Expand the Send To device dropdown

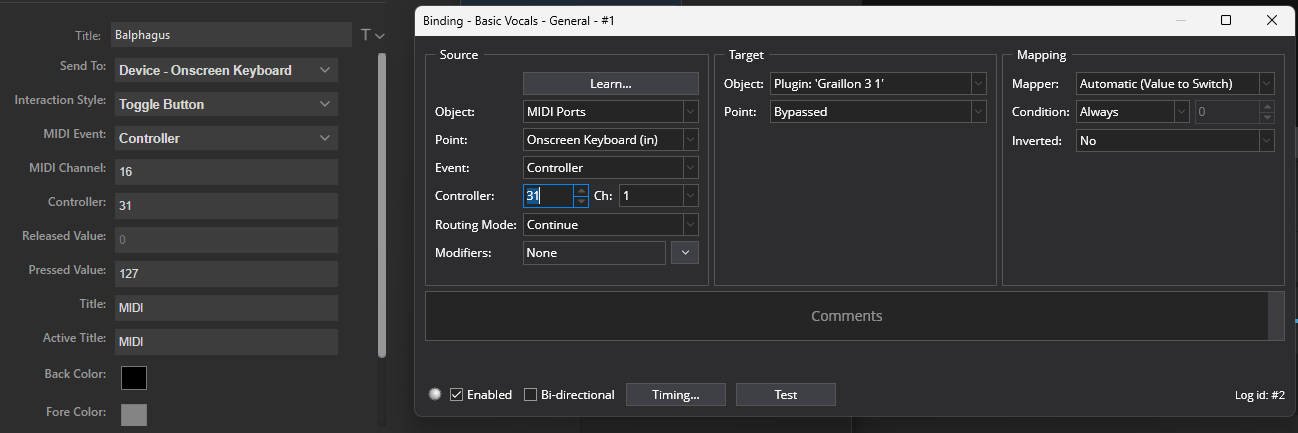coord(226,70)
